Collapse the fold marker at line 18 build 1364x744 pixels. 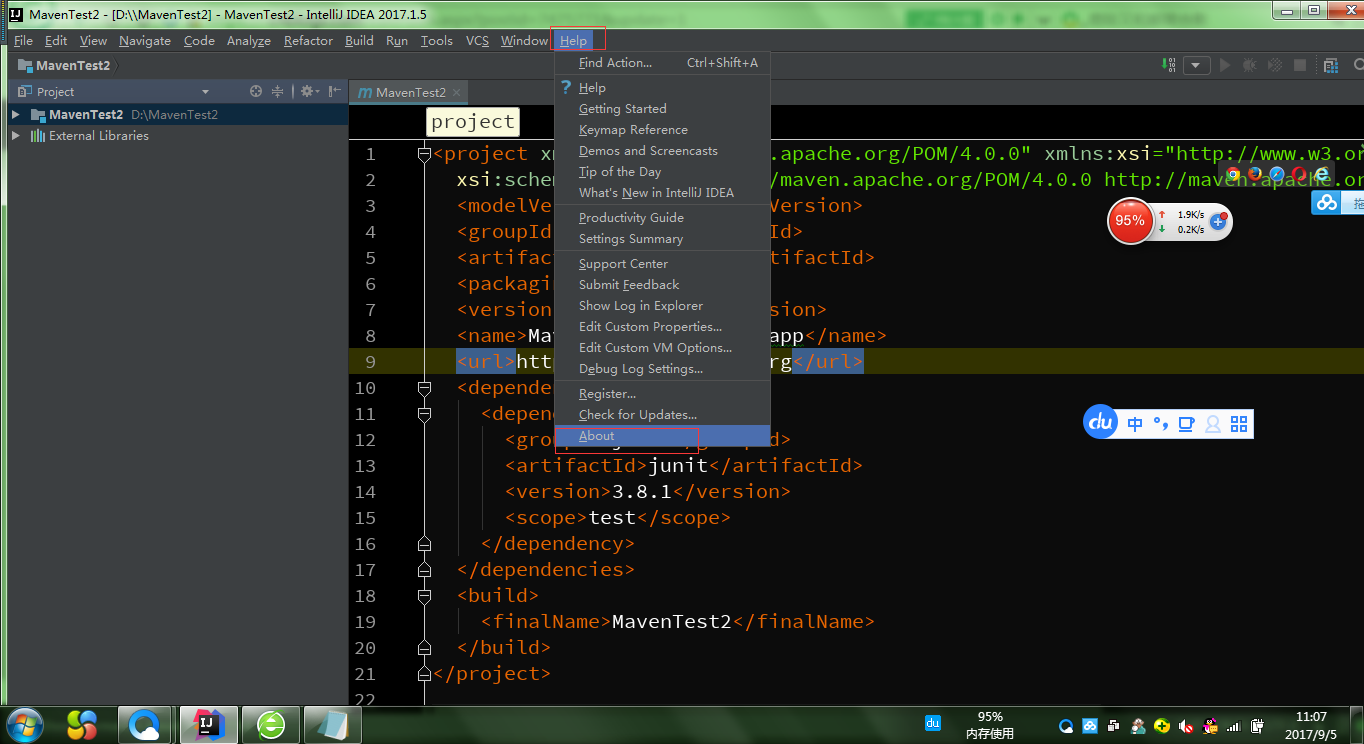[x=424, y=596]
